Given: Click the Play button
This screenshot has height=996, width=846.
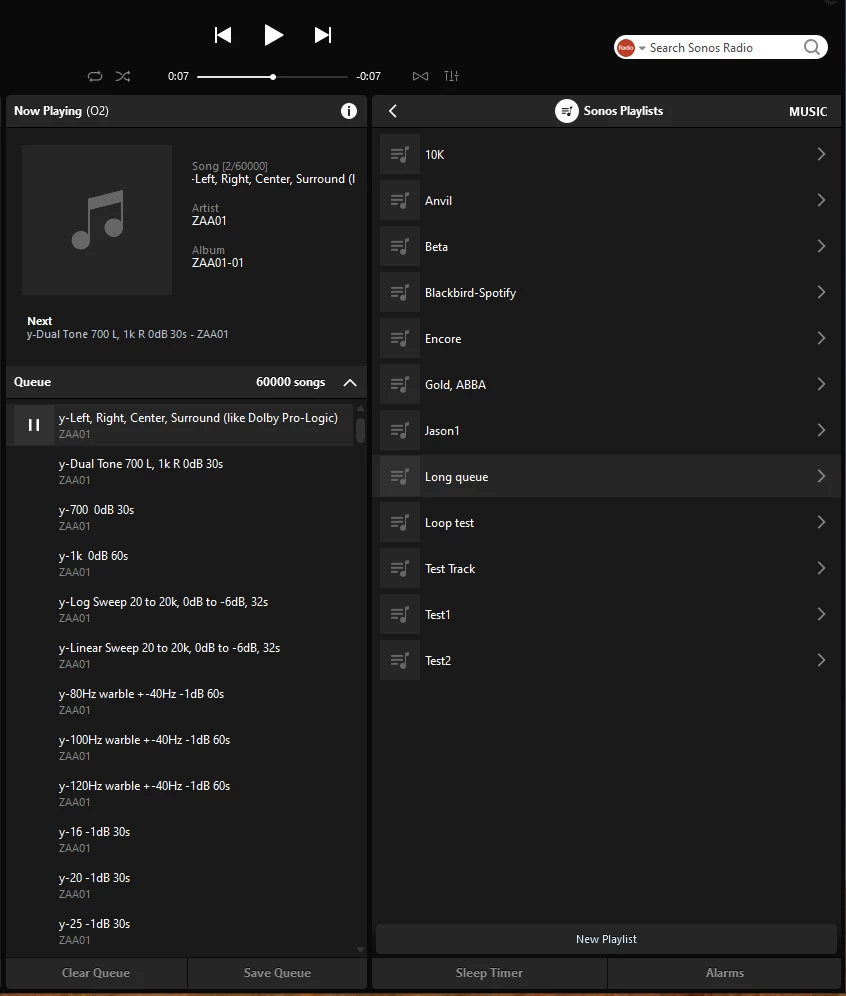Looking at the screenshot, I should click(273, 35).
